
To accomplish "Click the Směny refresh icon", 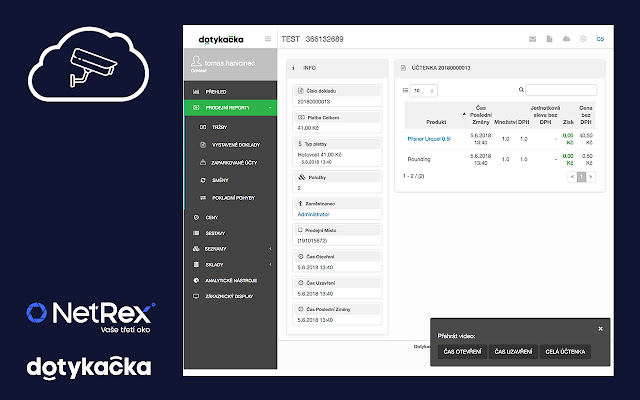I will [x=203, y=180].
